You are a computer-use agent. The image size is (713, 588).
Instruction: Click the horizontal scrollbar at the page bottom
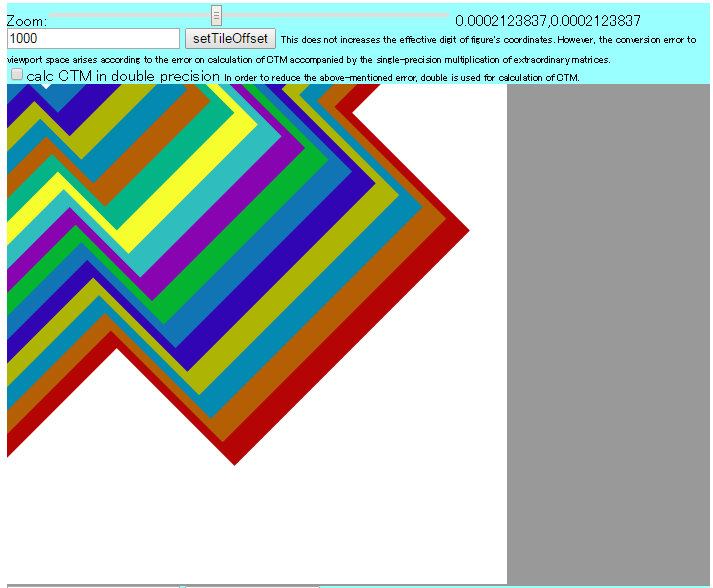coord(250,585)
